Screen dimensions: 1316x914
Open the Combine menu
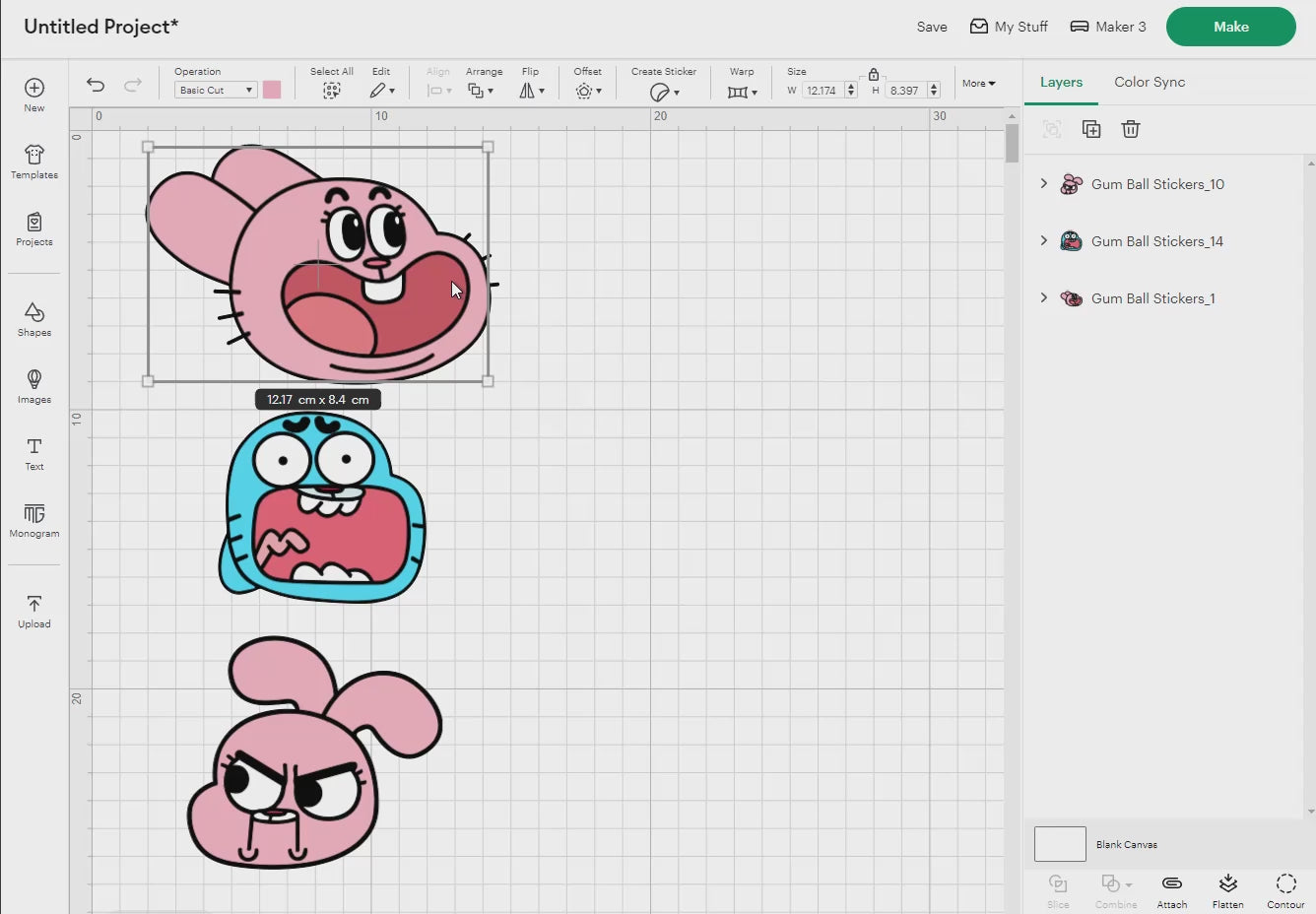tap(1116, 890)
